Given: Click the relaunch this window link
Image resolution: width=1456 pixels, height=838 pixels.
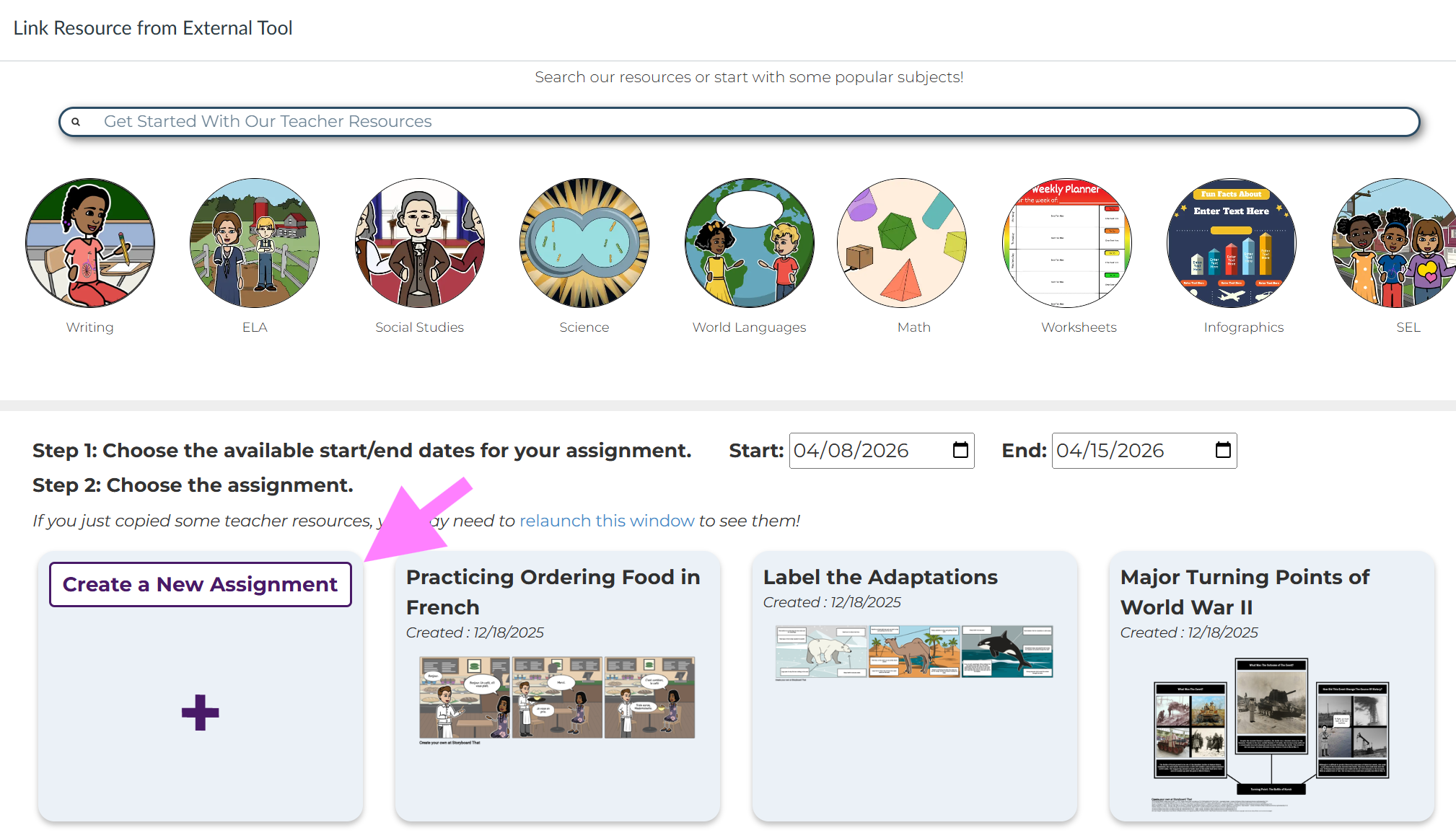Looking at the screenshot, I should tap(607, 521).
